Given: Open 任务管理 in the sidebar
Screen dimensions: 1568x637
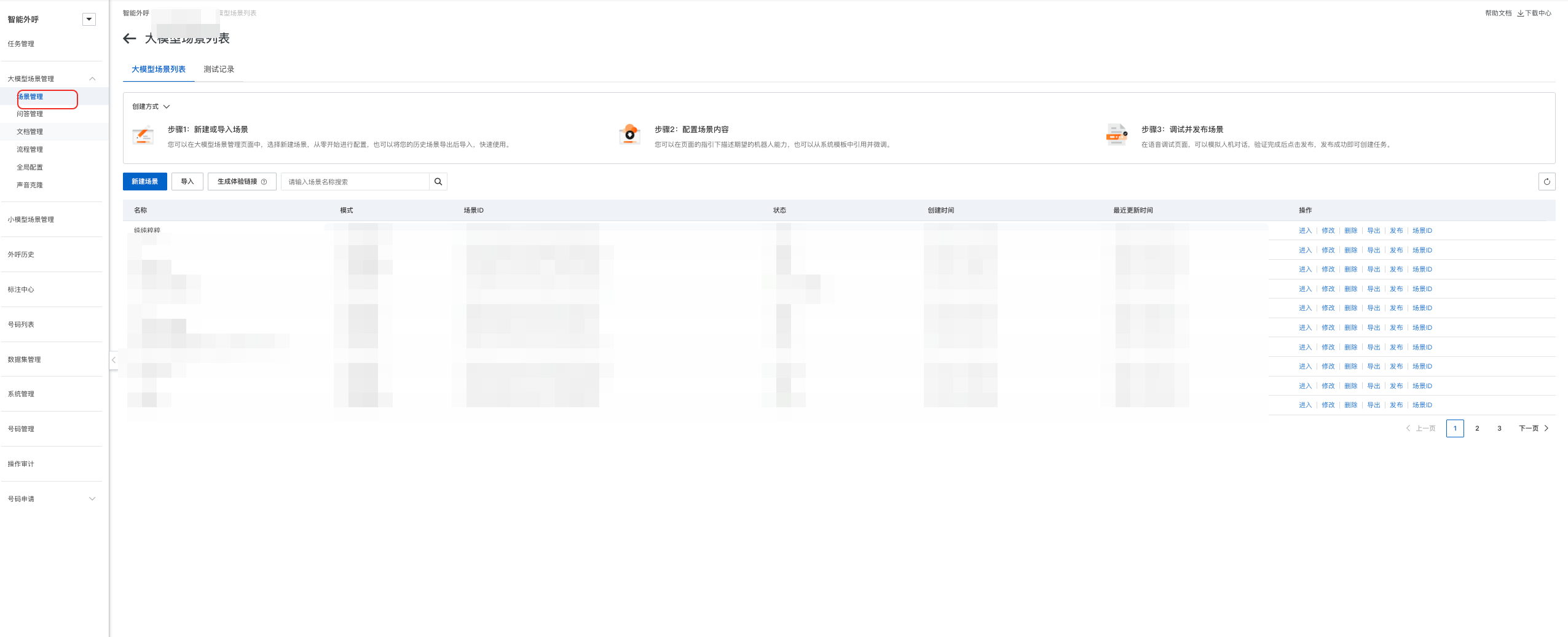Looking at the screenshot, I should tap(21, 44).
